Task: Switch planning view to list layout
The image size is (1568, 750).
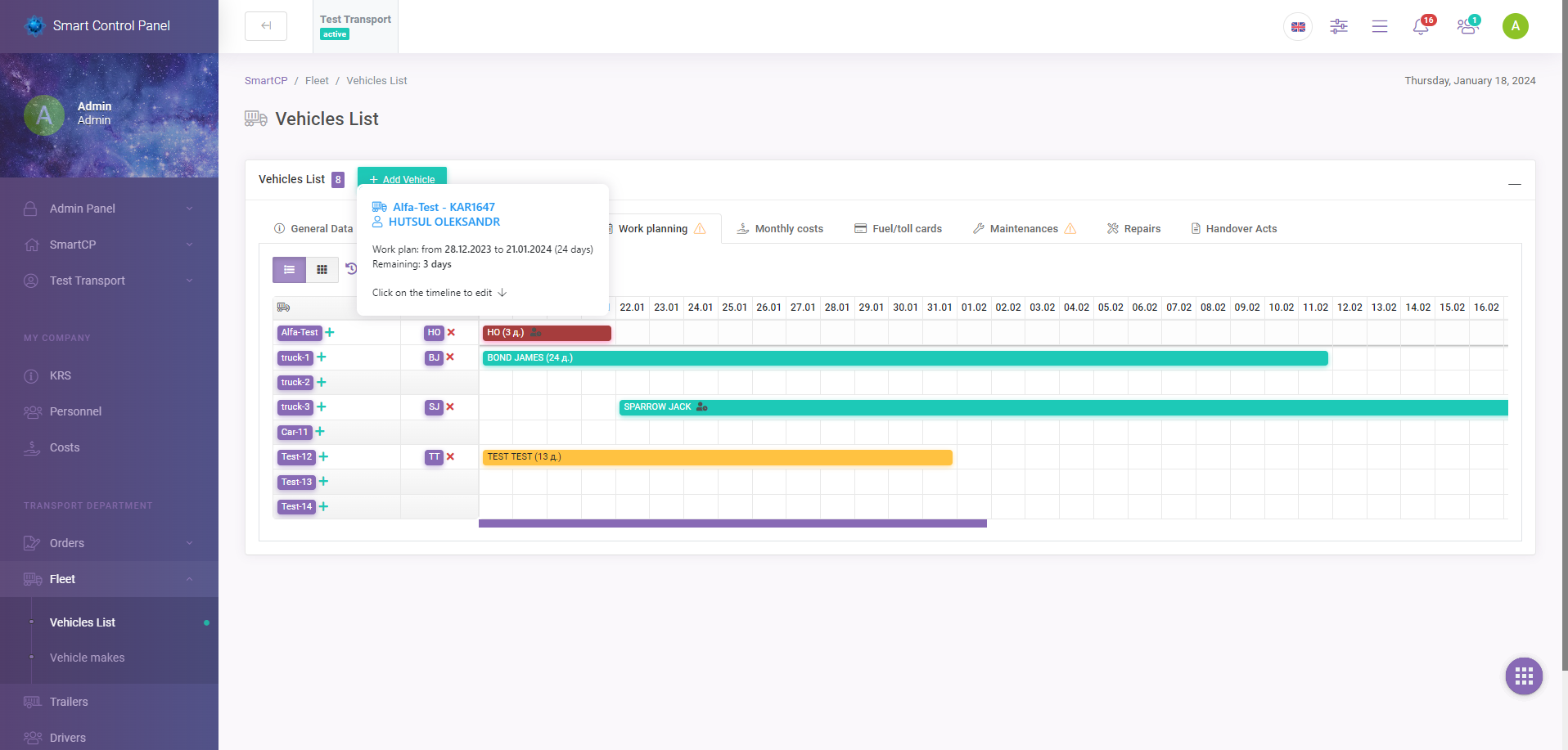Action: point(289,269)
